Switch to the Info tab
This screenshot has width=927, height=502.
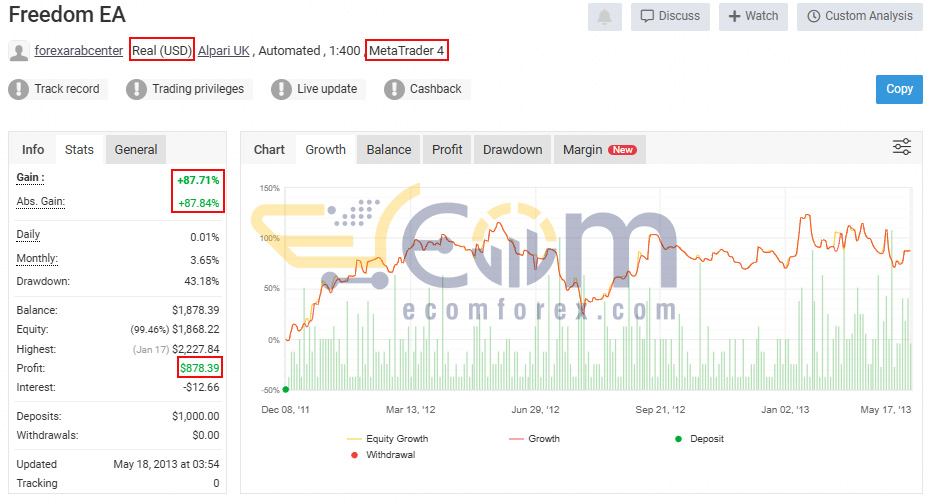(x=33, y=150)
